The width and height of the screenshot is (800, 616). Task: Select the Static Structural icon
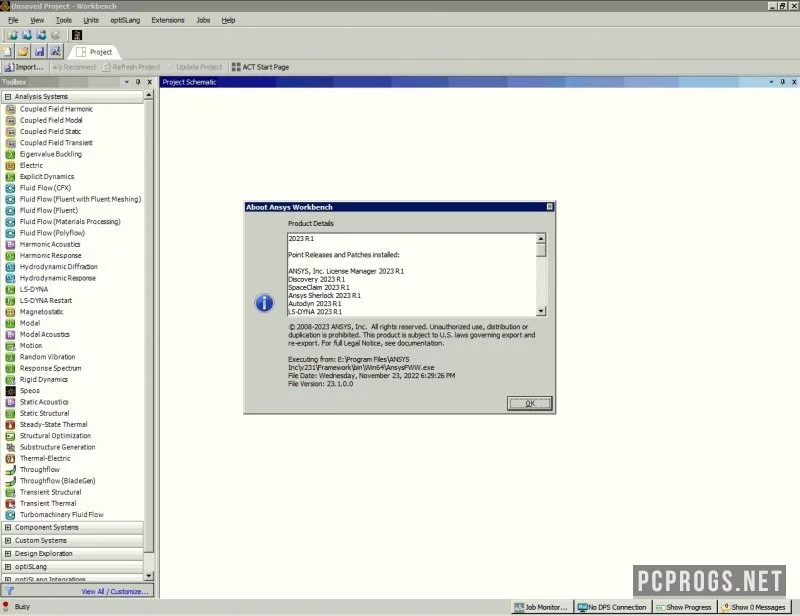pyautogui.click(x=10, y=413)
